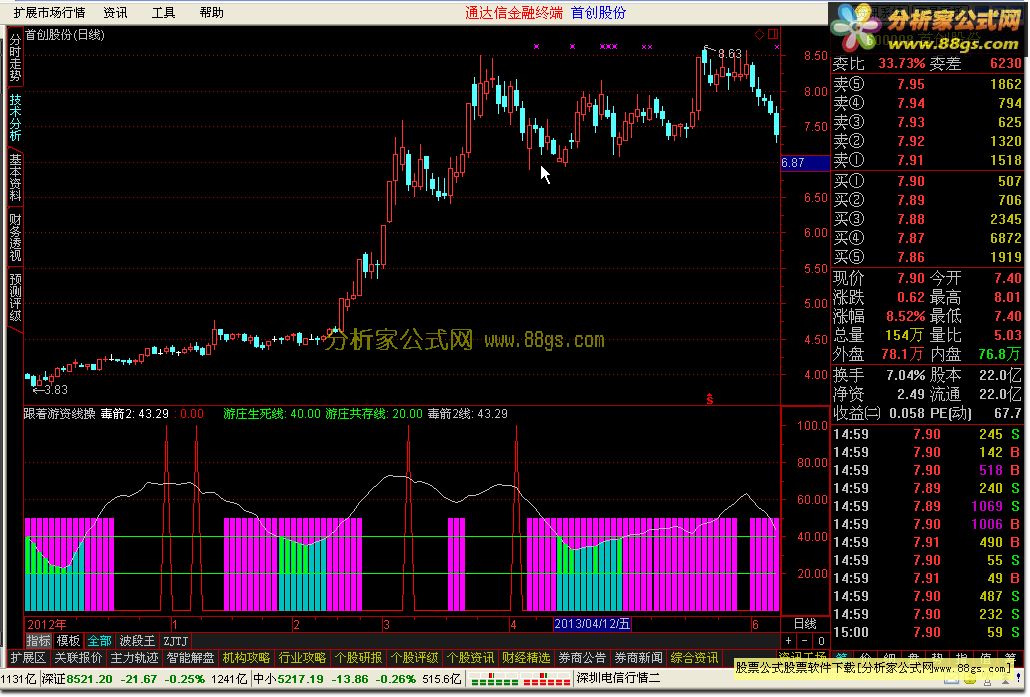Click the 换手 value 7.04%

coord(905,375)
